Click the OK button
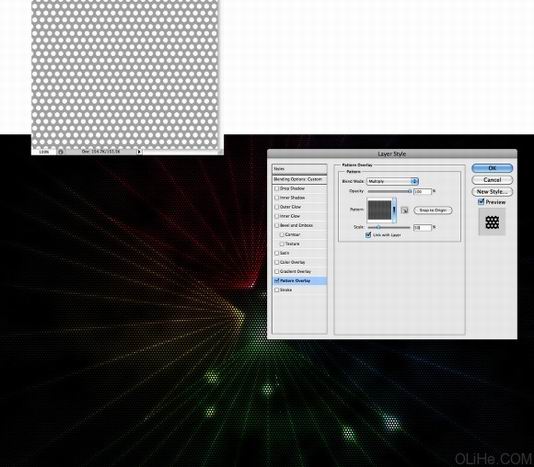Screen dimensions: 534x467 coord(492,168)
